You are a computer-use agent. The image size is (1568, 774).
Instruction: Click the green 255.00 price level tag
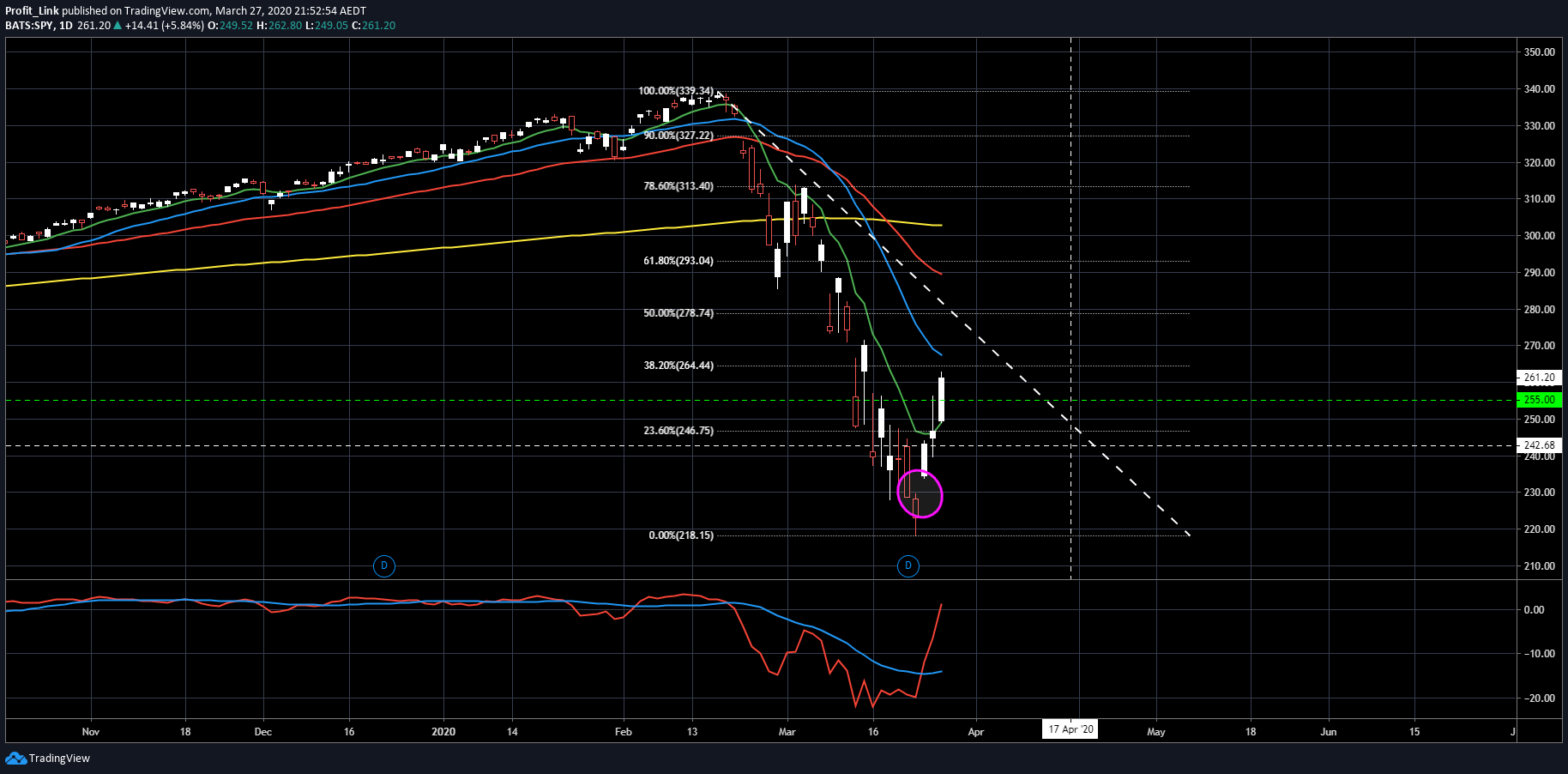coord(1540,400)
